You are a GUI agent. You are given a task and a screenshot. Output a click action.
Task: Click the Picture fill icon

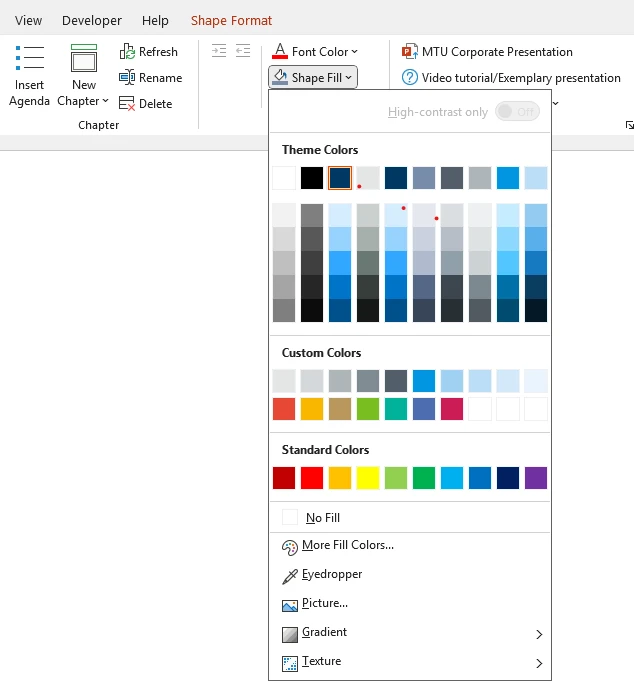pyautogui.click(x=290, y=605)
